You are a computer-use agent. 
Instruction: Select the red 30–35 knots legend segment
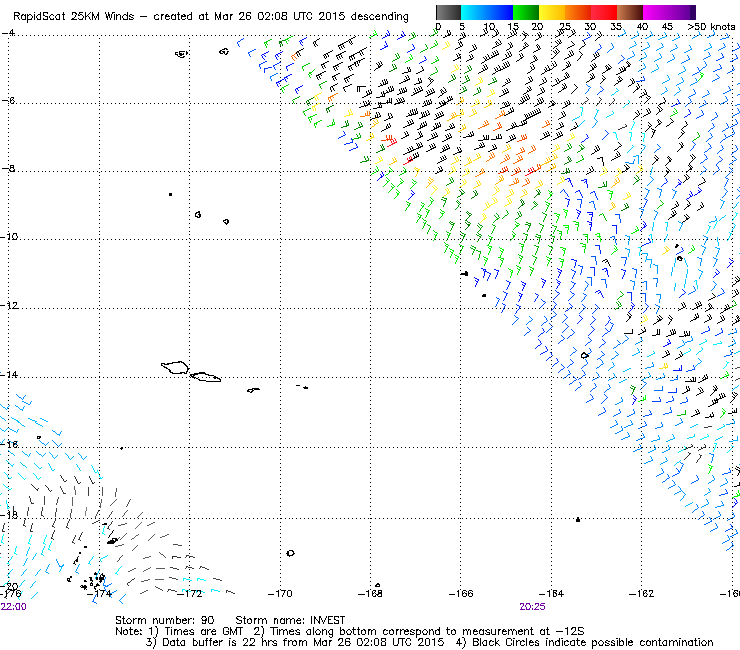tap(604, 12)
